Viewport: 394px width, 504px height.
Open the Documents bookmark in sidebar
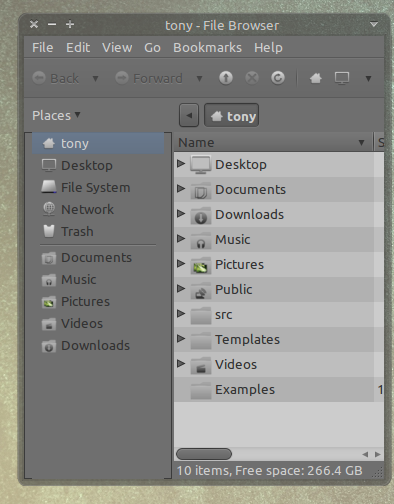click(98, 258)
